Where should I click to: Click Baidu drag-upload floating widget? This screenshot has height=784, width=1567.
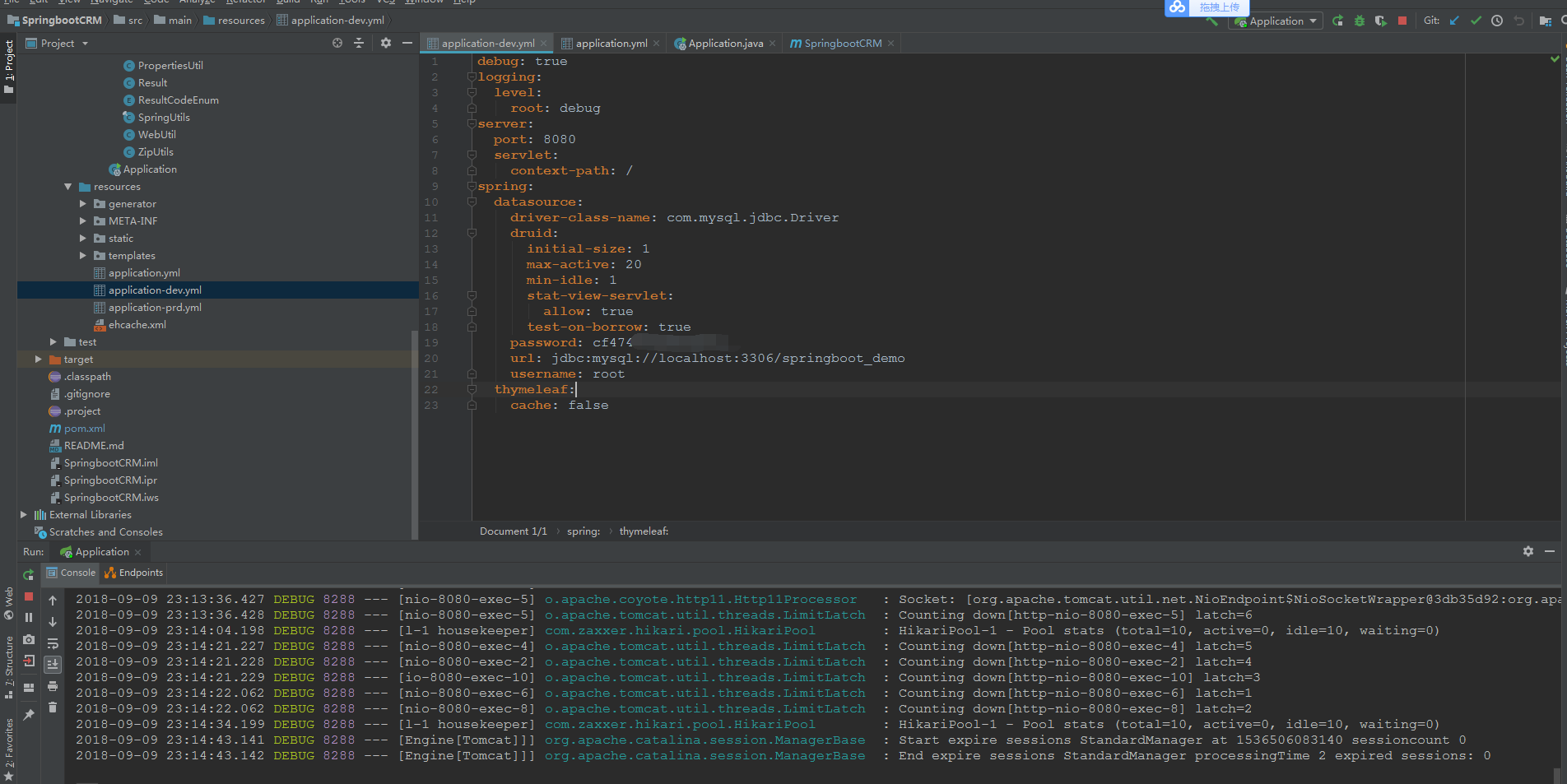(1207, 7)
